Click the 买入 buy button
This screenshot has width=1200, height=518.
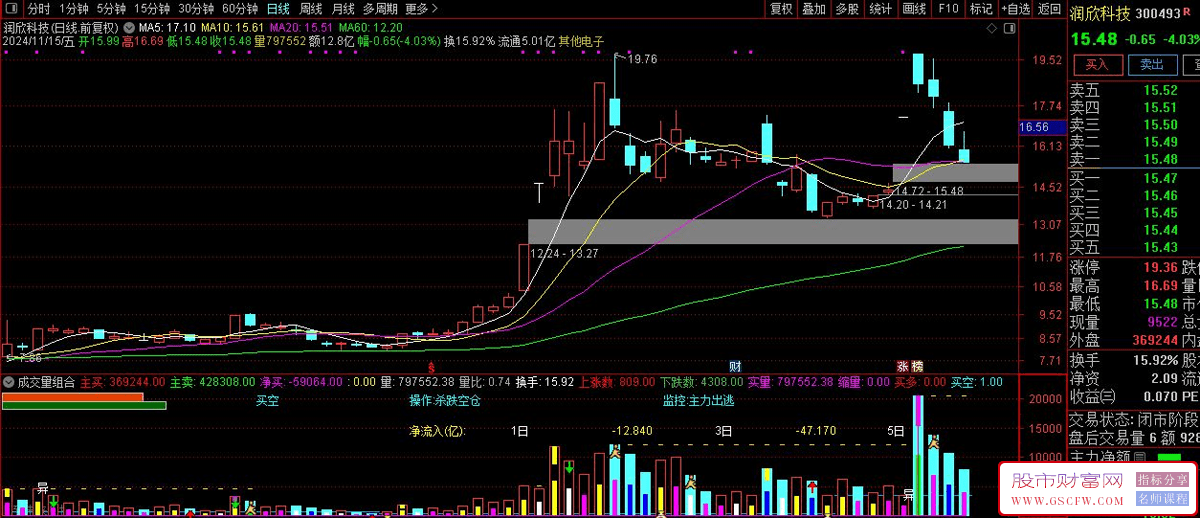[x=1097, y=64]
